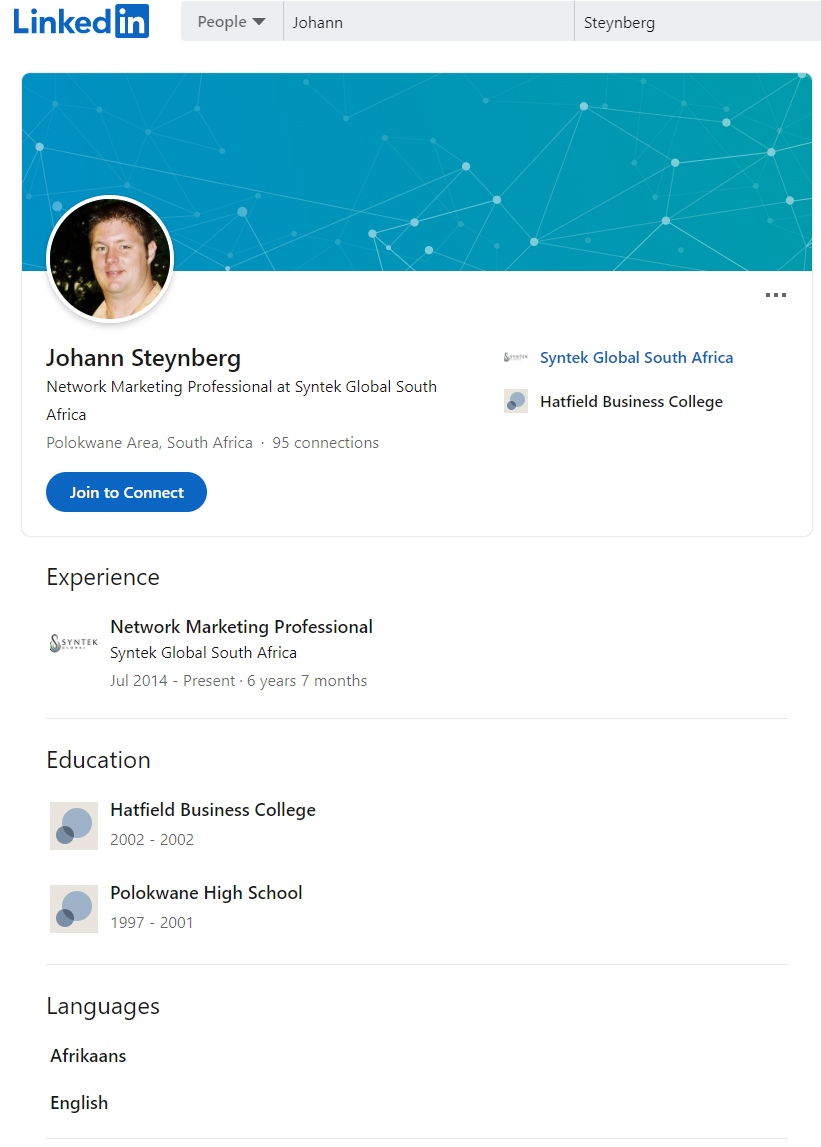Open the Polokwane High School entry
Screen dimensions: 821x1147
[x=206, y=893]
